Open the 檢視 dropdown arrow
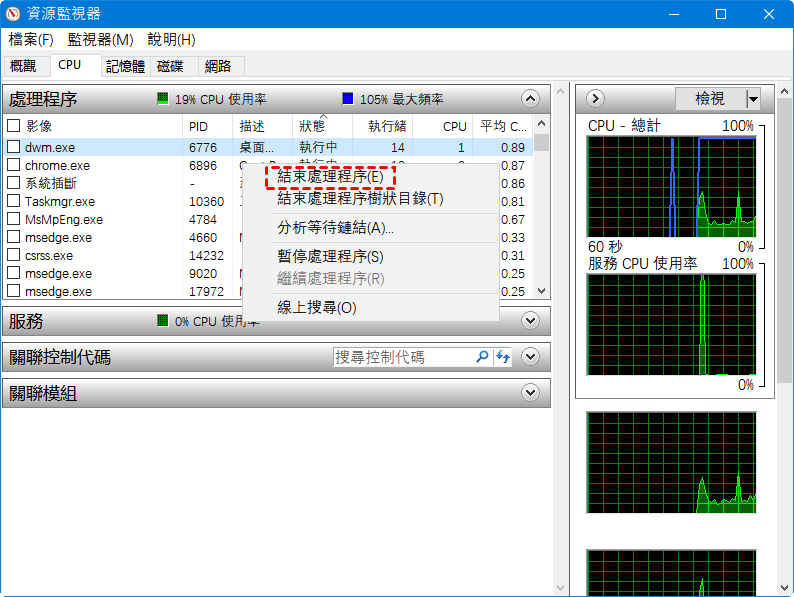This screenshot has width=794, height=597. point(753,99)
